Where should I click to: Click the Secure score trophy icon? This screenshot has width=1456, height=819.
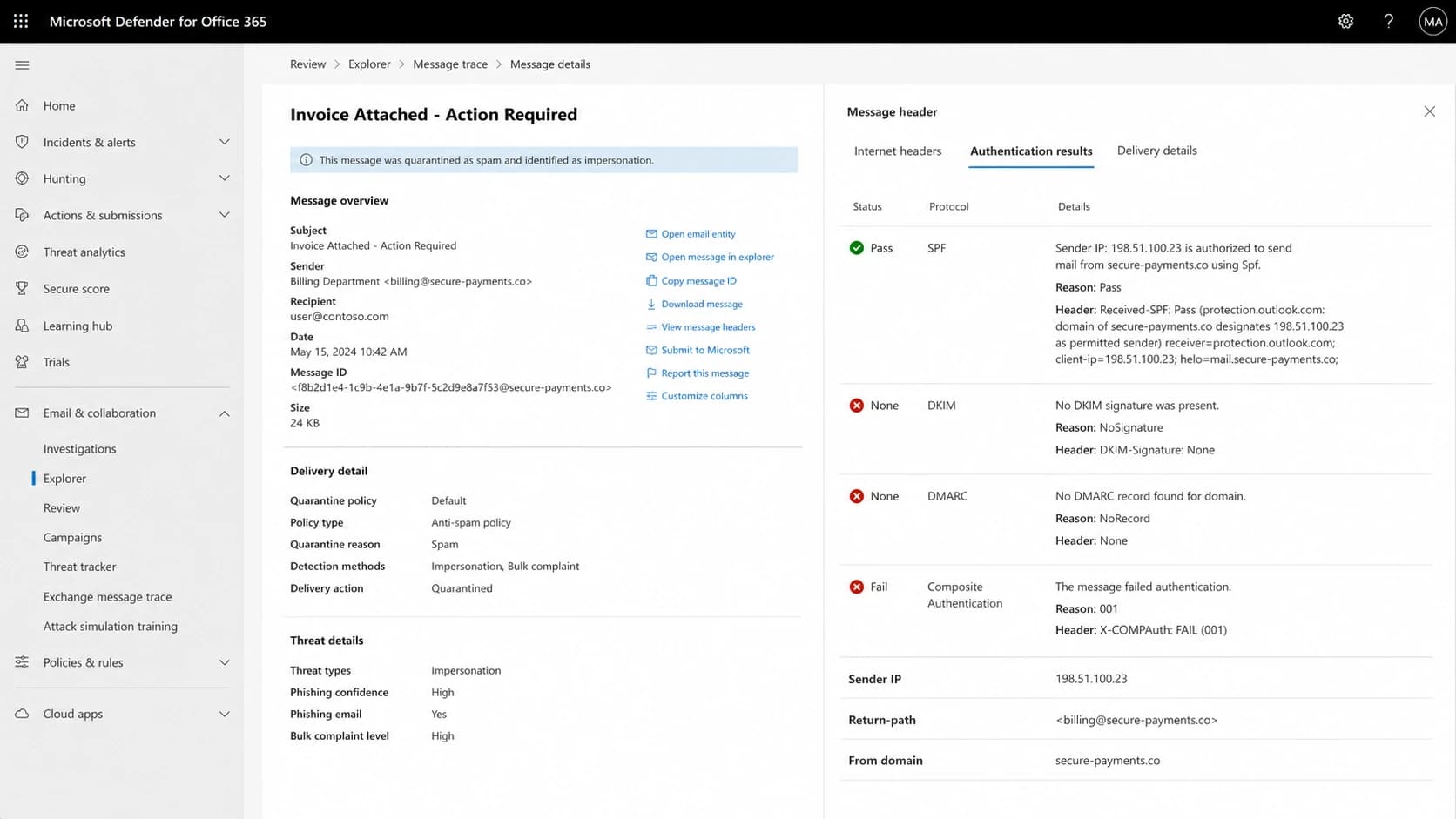[22, 288]
